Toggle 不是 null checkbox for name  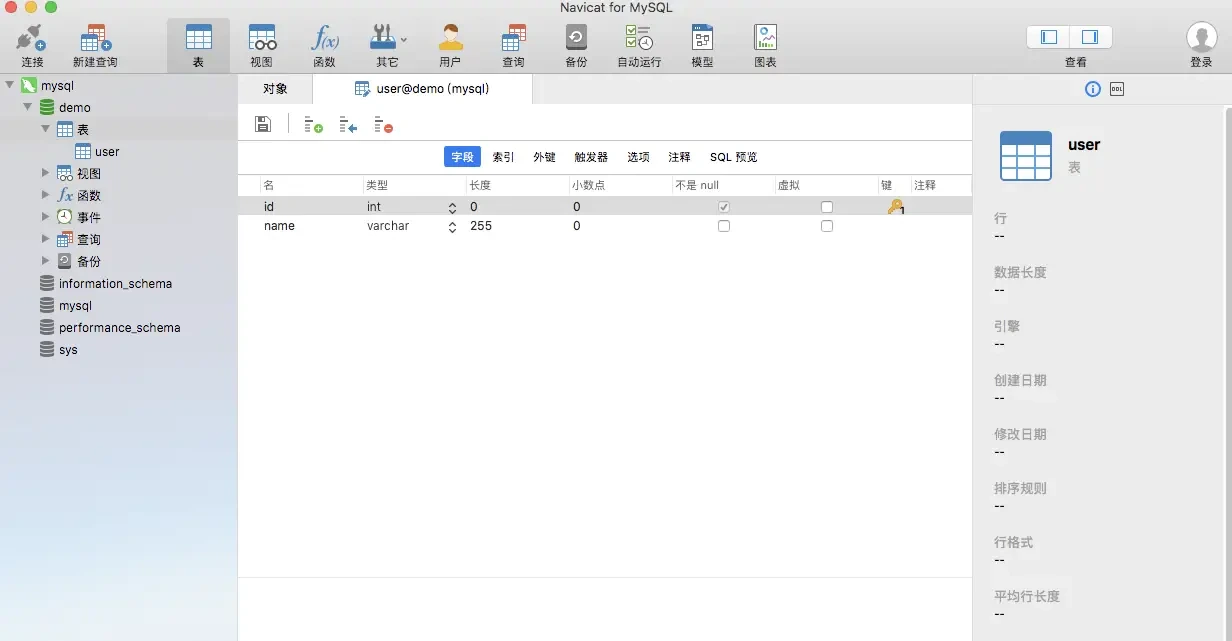click(x=724, y=226)
